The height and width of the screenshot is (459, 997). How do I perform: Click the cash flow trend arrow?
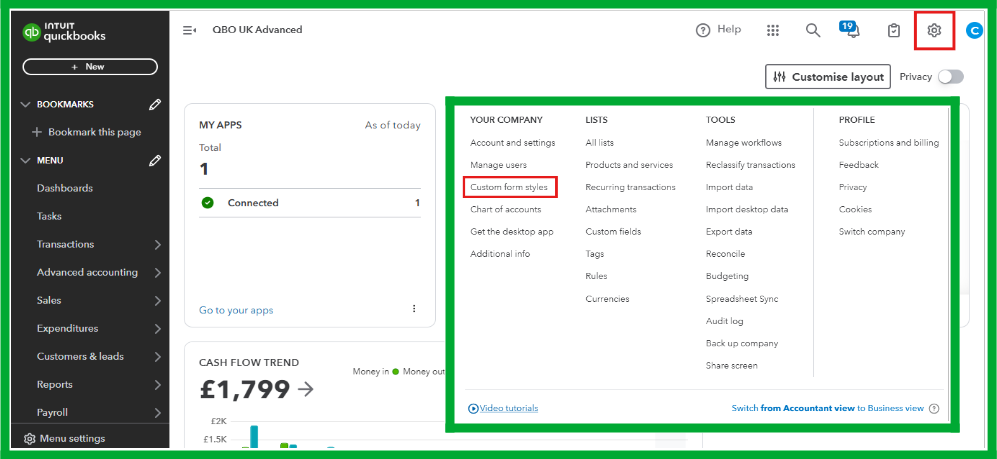point(306,389)
